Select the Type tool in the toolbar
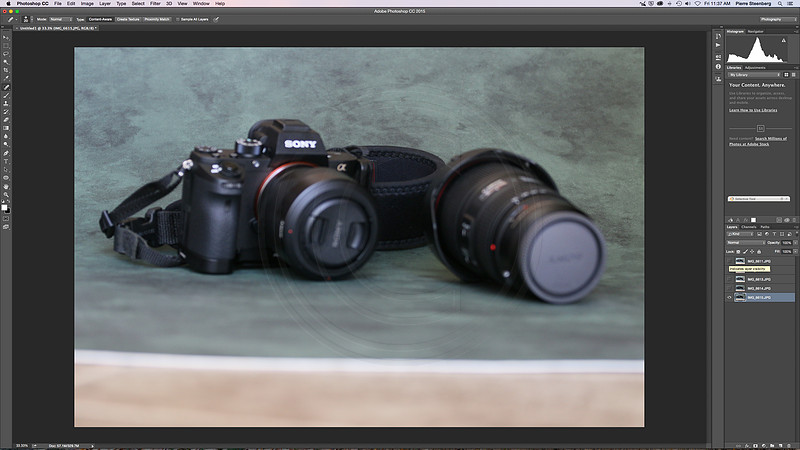The height and width of the screenshot is (450, 800). (x=6, y=162)
